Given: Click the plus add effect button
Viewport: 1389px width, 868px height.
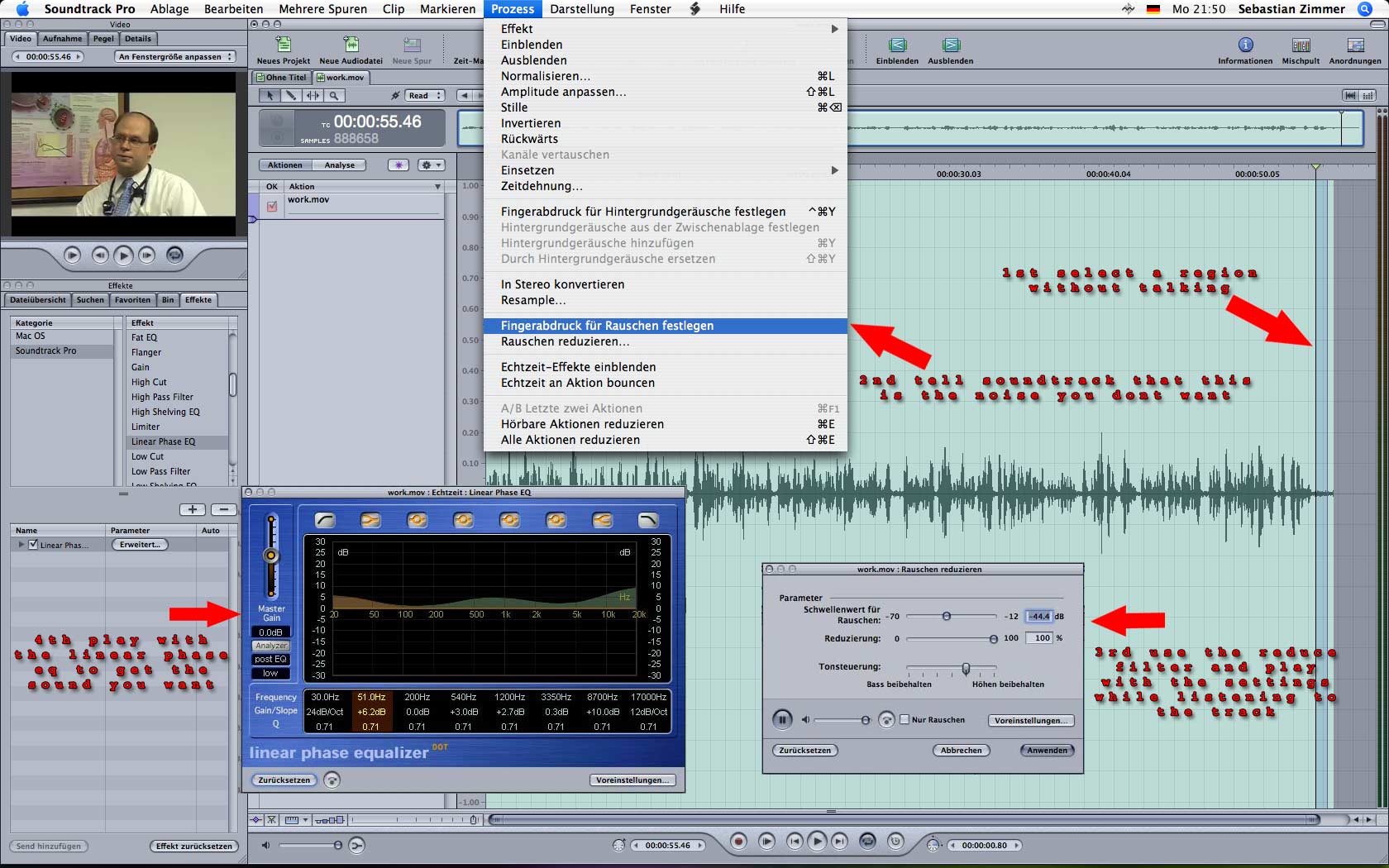Looking at the screenshot, I should click(193, 510).
